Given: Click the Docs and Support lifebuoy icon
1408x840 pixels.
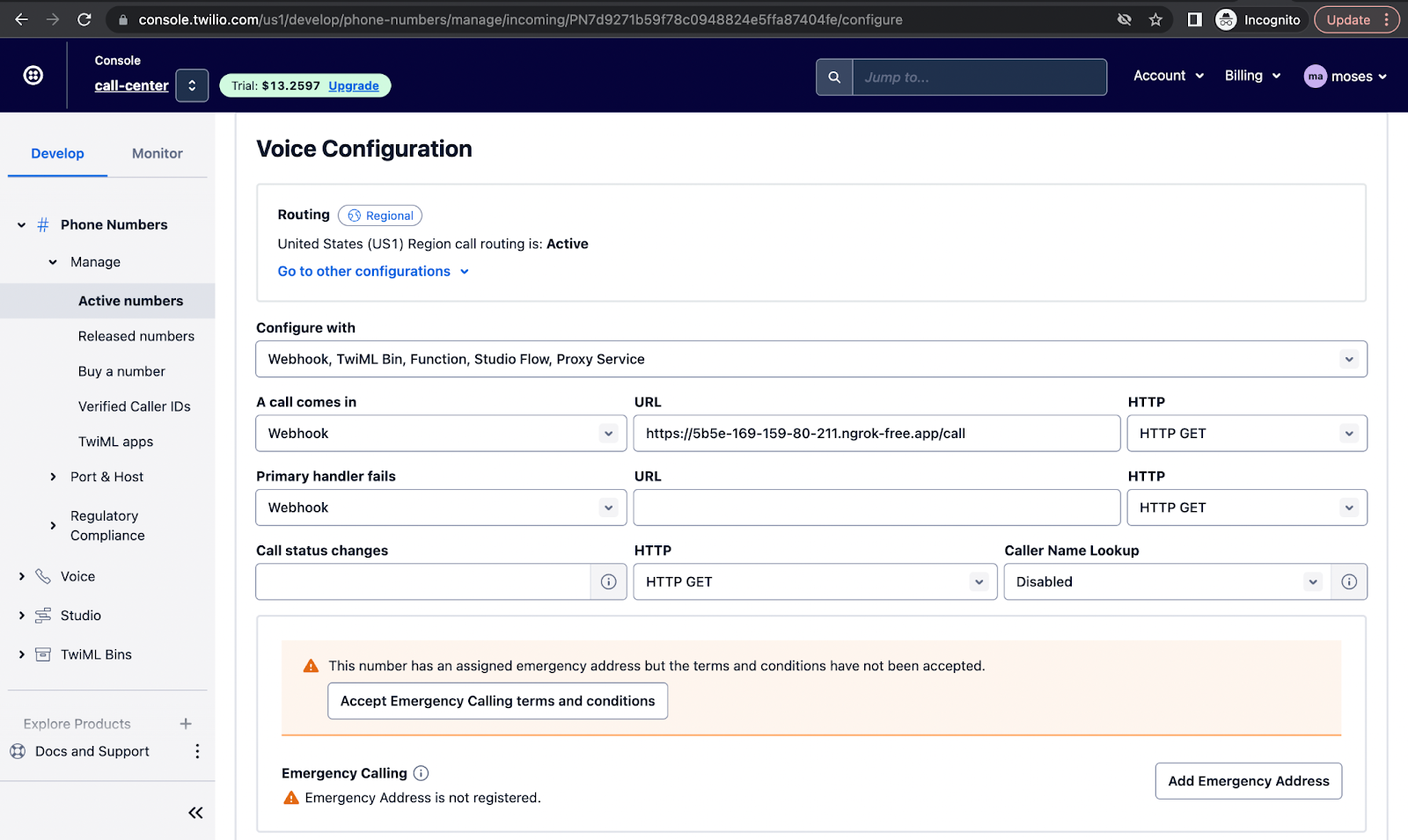Looking at the screenshot, I should 18,751.
